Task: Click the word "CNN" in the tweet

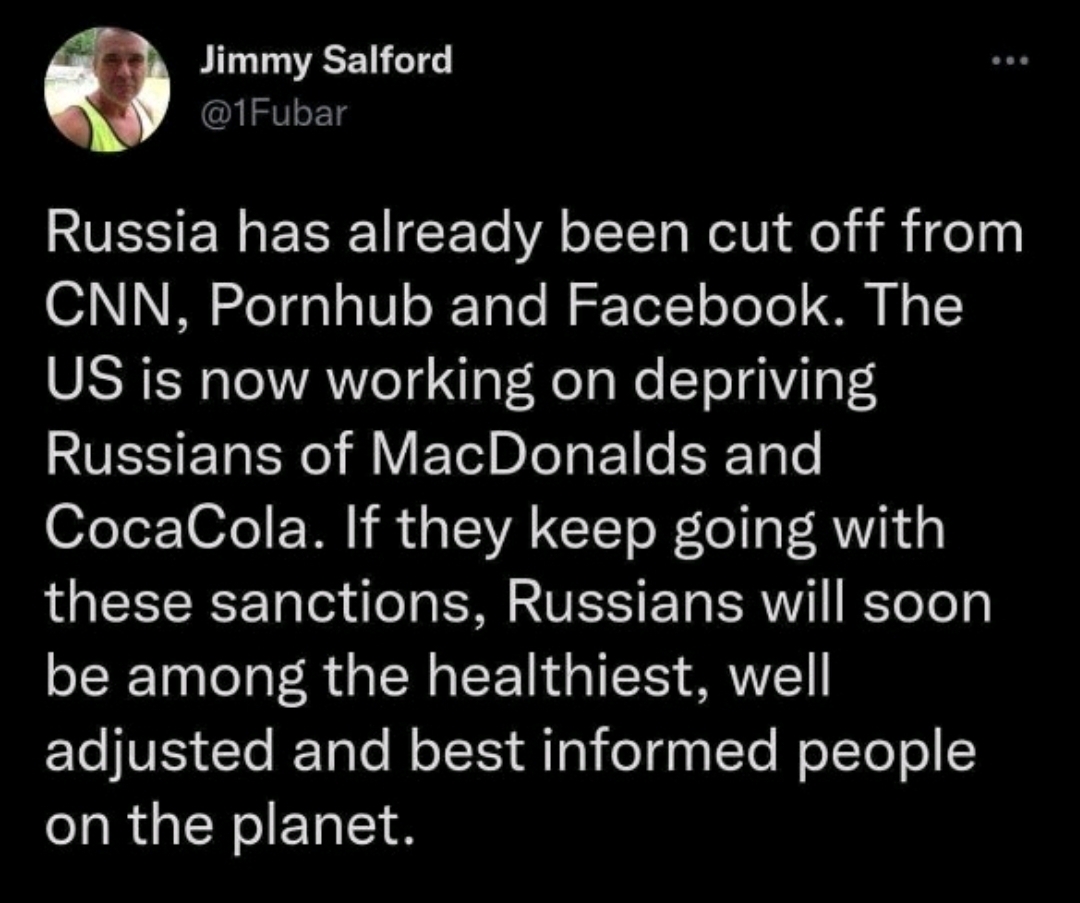Action: click(105, 311)
